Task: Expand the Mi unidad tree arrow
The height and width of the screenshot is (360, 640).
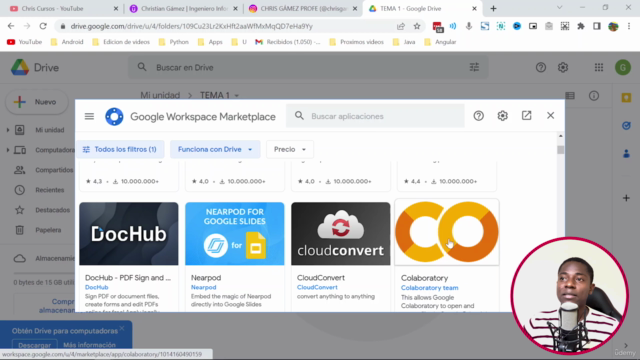Action: pos(8,130)
